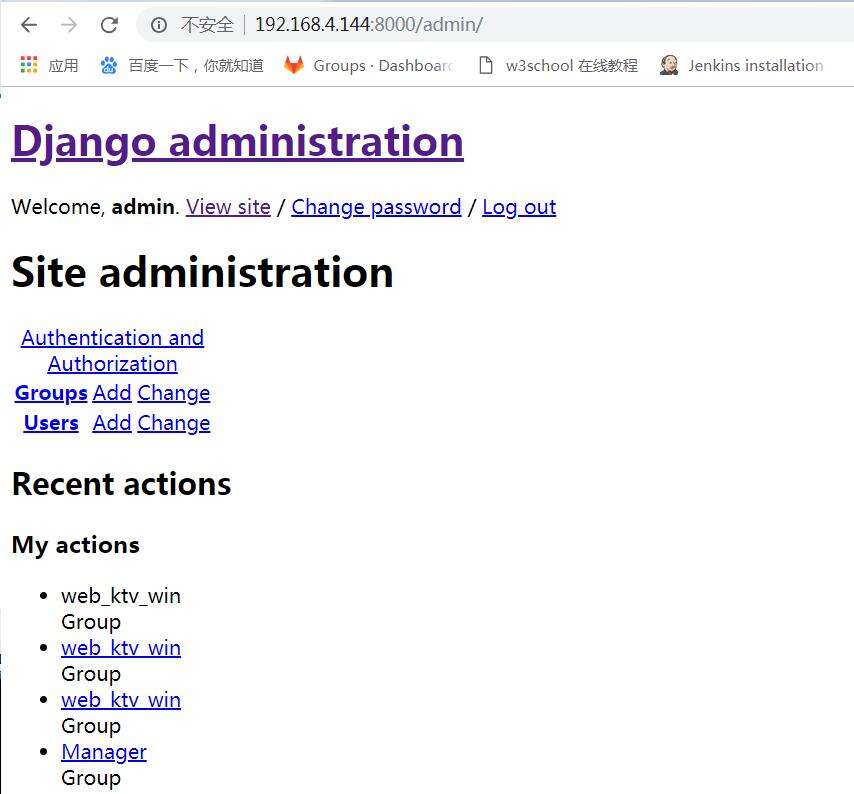Image resolution: width=854 pixels, height=794 pixels.
Task: Open site info icon beside 不安全
Action: [159, 25]
